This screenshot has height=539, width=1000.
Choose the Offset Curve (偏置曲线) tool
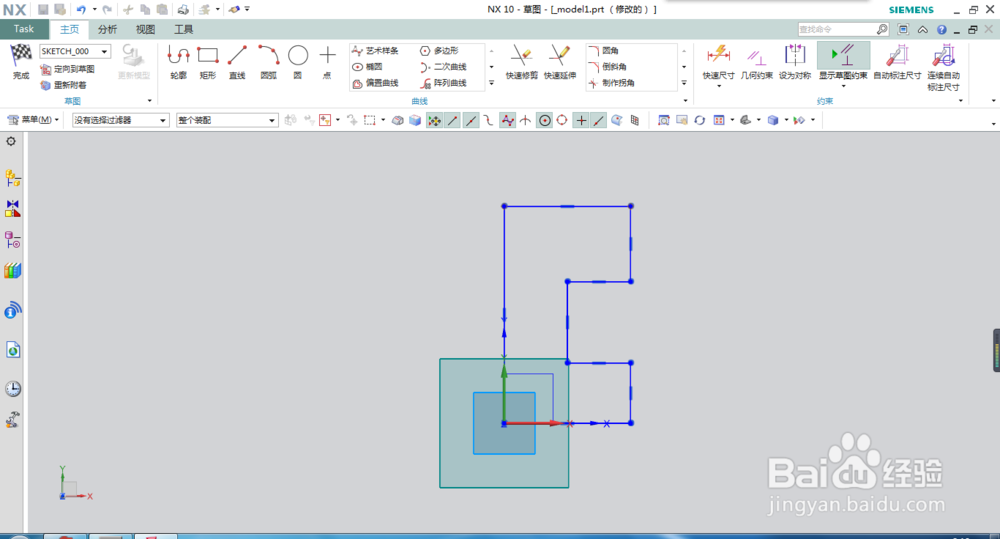coord(376,83)
